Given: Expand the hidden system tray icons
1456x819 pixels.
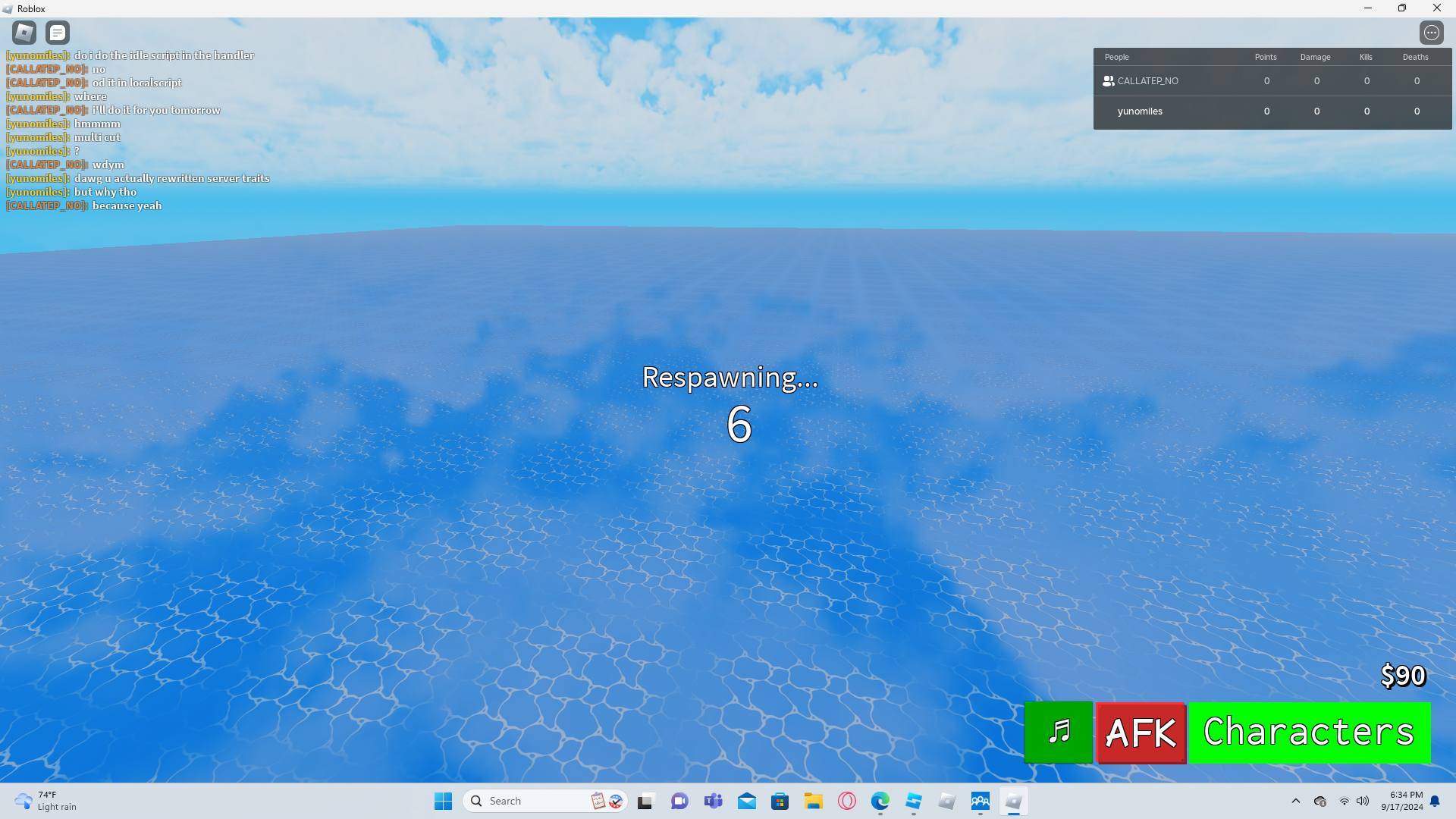Looking at the screenshot, I should [1295, 801].
